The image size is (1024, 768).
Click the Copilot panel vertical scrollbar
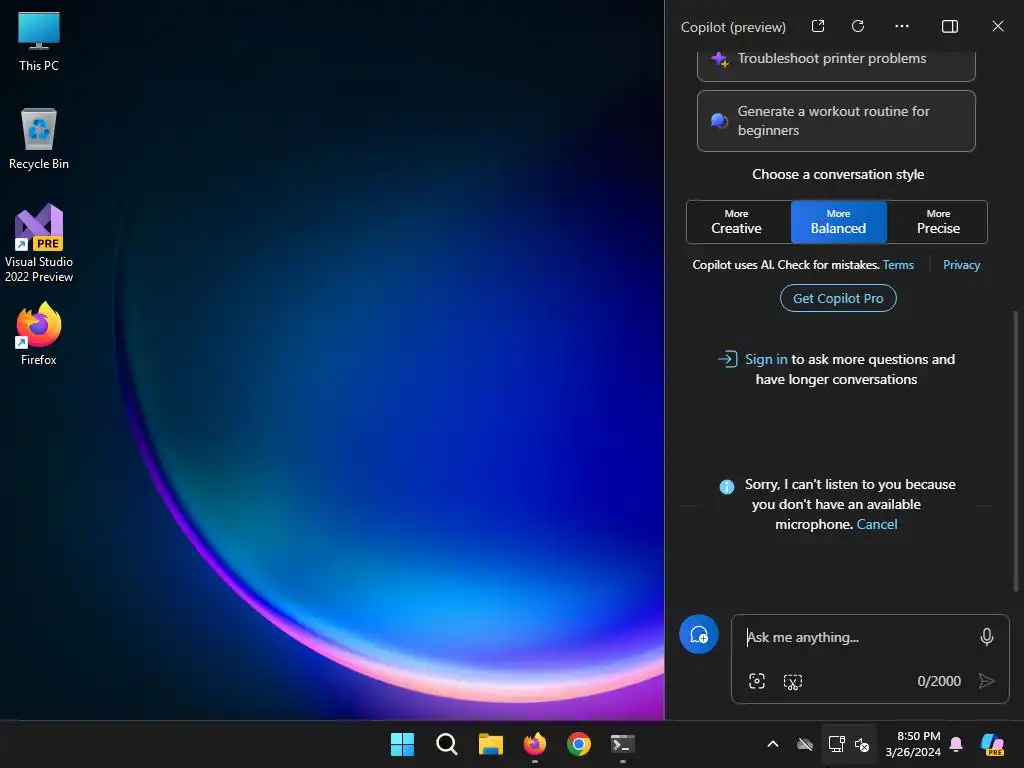(x=1016, y=451)
